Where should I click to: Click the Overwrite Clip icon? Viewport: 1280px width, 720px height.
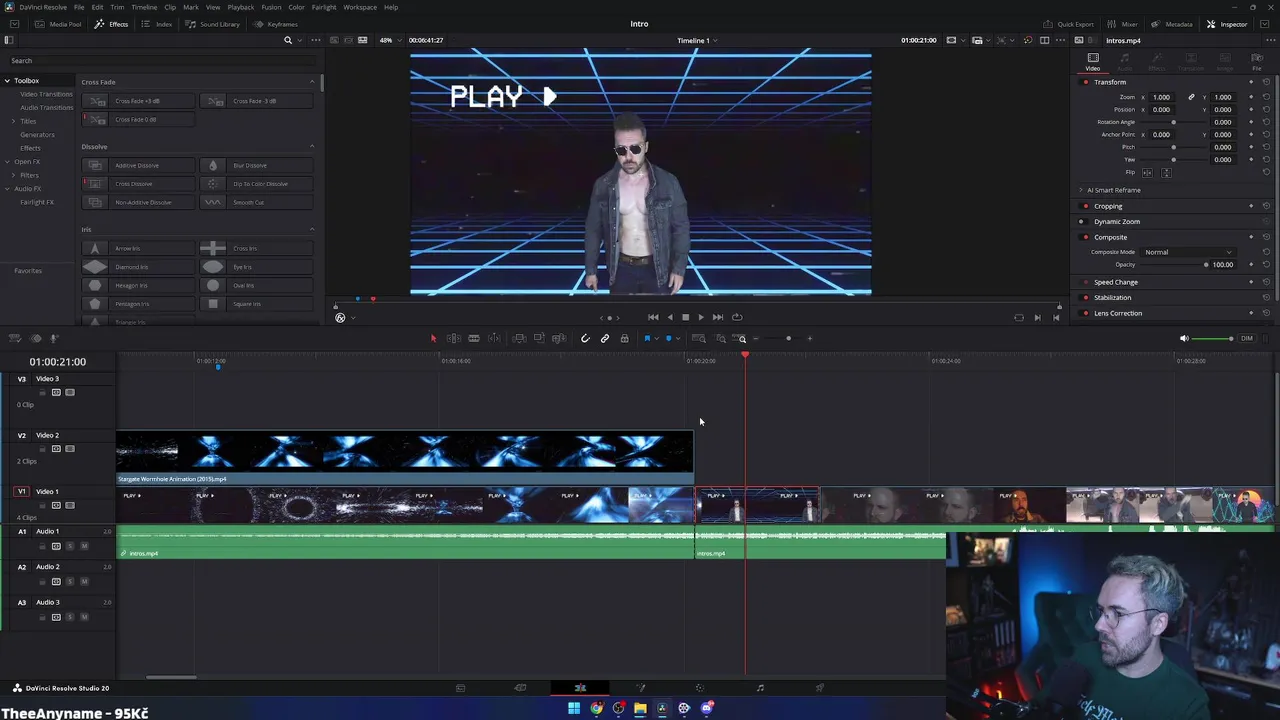(x=539, y=339)
